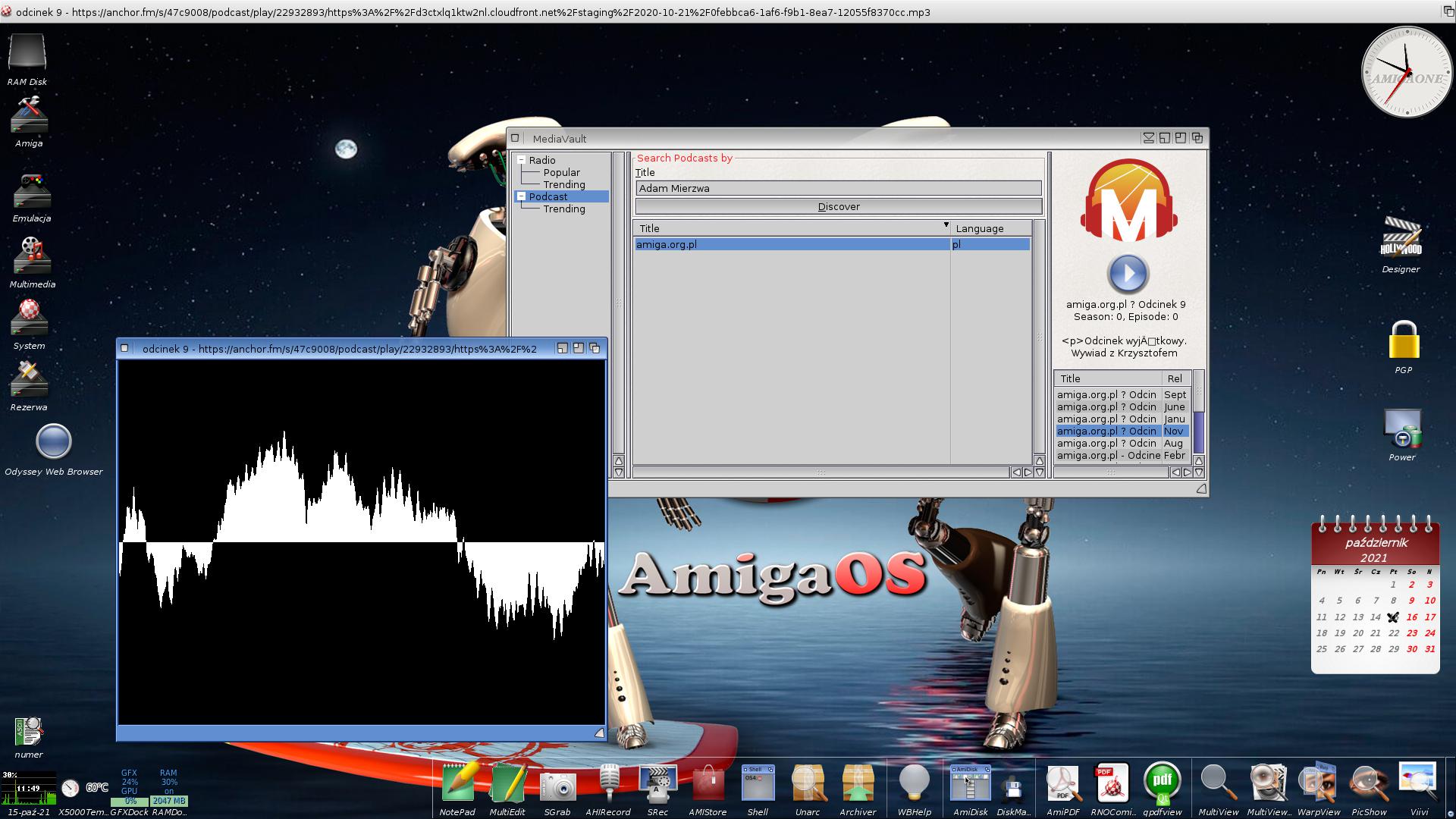Click the episode list Title header
1456x819 pixels.
pyautogui.click(x=1108, y=378)
